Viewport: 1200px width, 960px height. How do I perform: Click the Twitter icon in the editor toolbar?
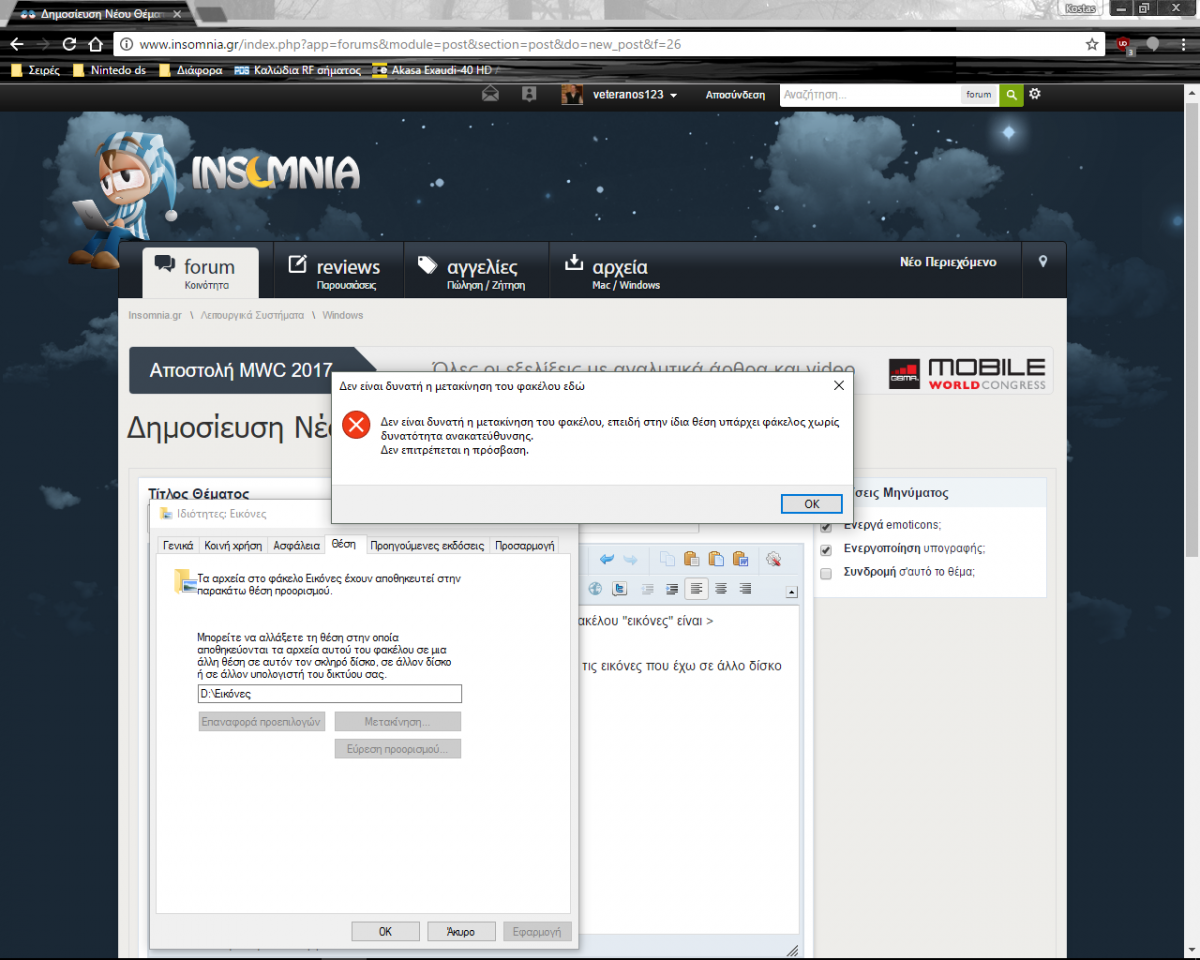(620, 589)
